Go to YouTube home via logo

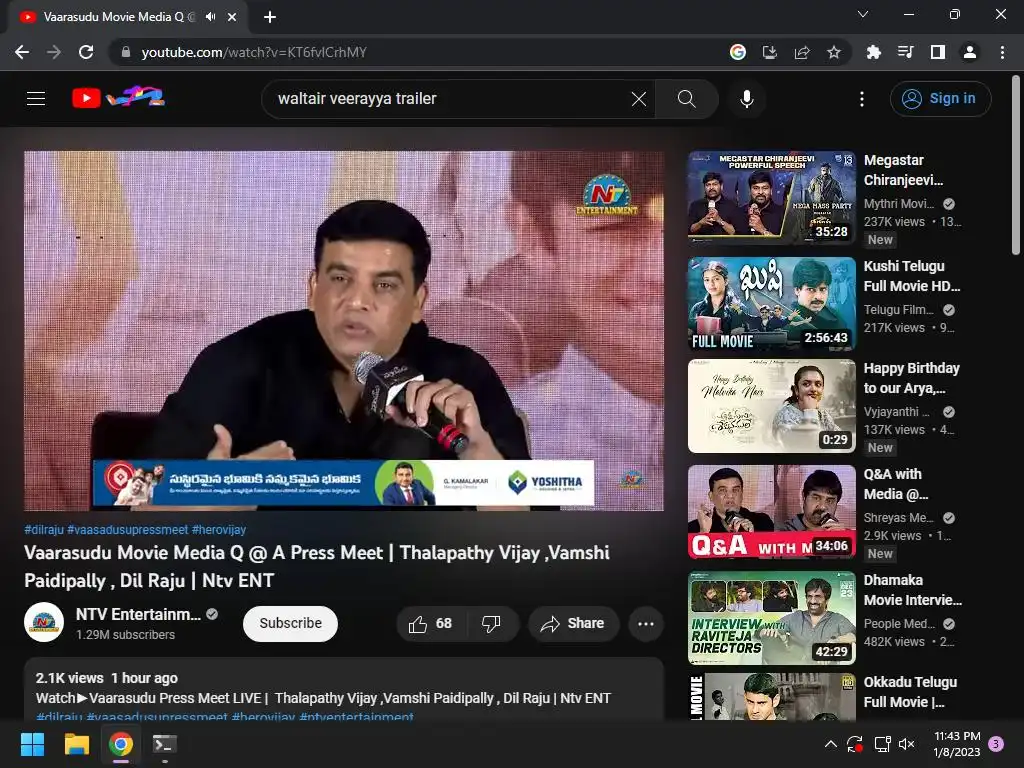pos(118,98)
